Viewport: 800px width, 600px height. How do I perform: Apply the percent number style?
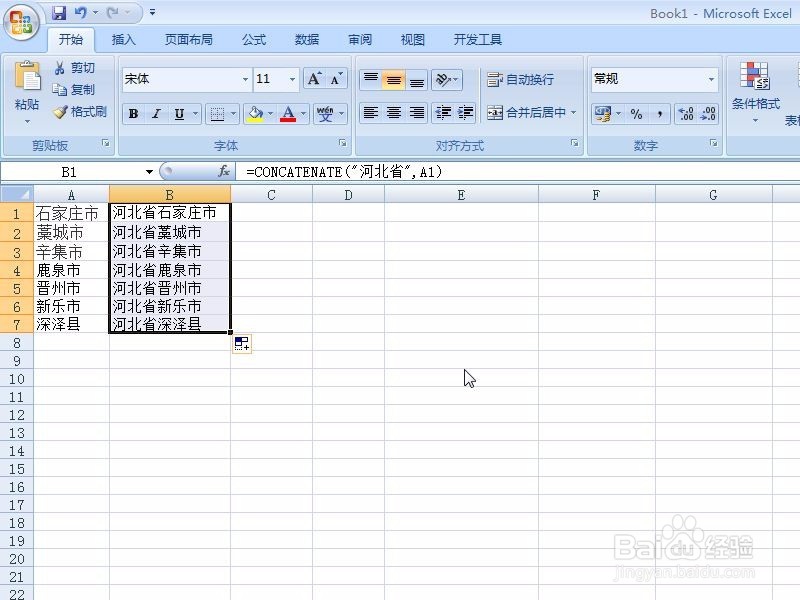635,113
